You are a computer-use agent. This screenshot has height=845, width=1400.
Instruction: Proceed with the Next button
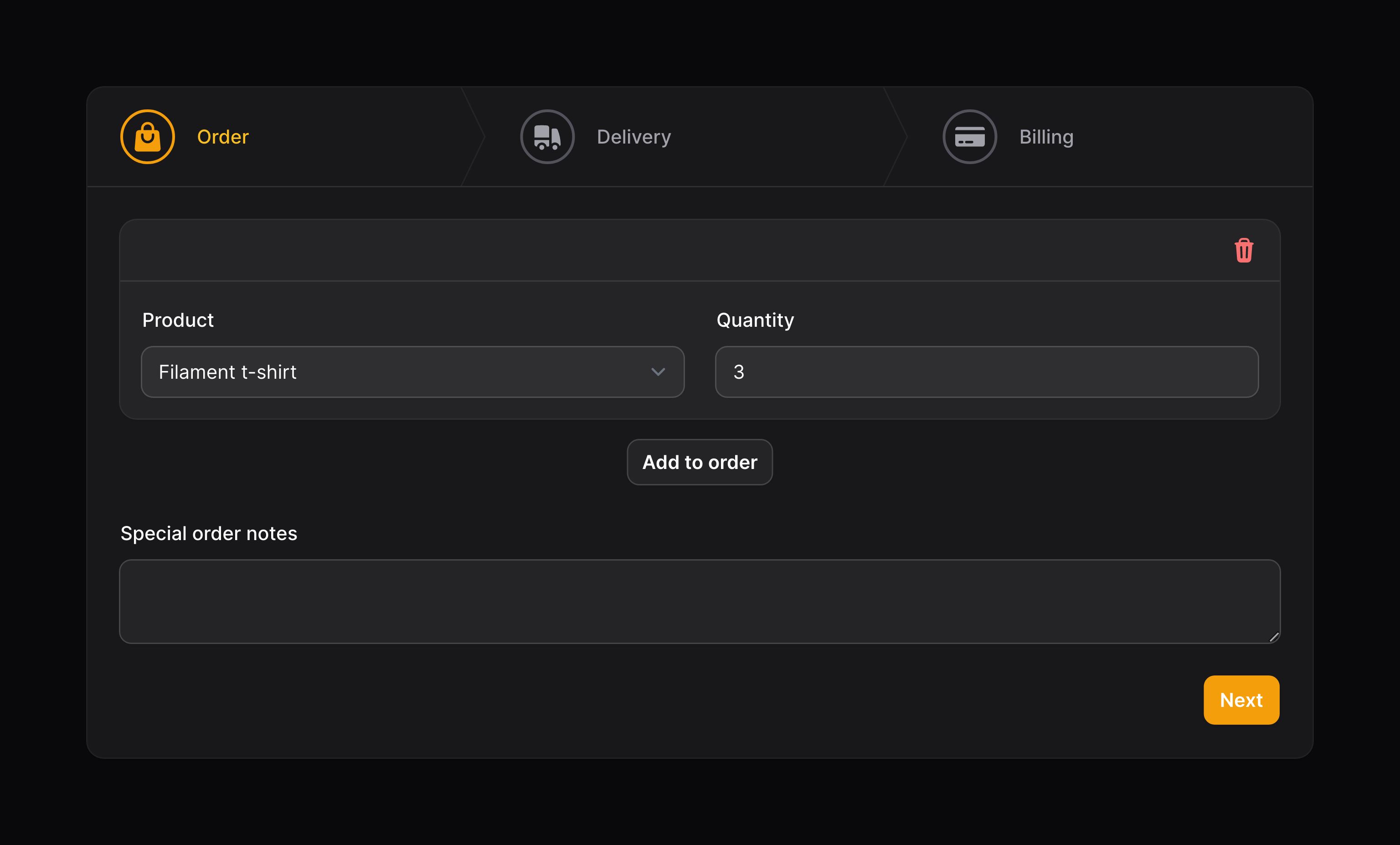click(1241, 700)
